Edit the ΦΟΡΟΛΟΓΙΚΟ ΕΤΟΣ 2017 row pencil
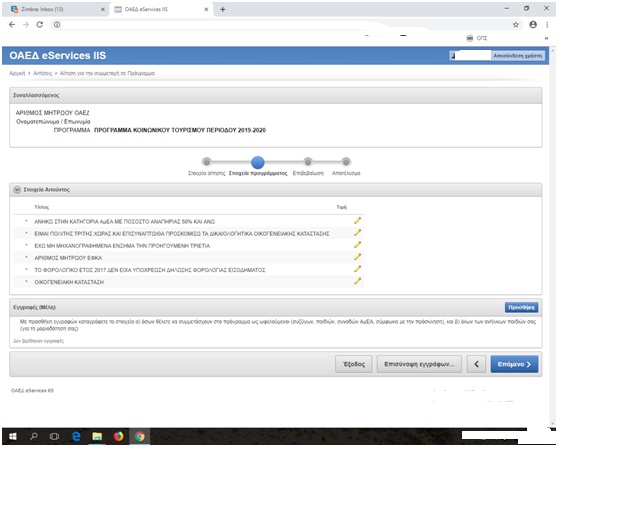Viewport: 640px width, 512px height. (357, 269)
